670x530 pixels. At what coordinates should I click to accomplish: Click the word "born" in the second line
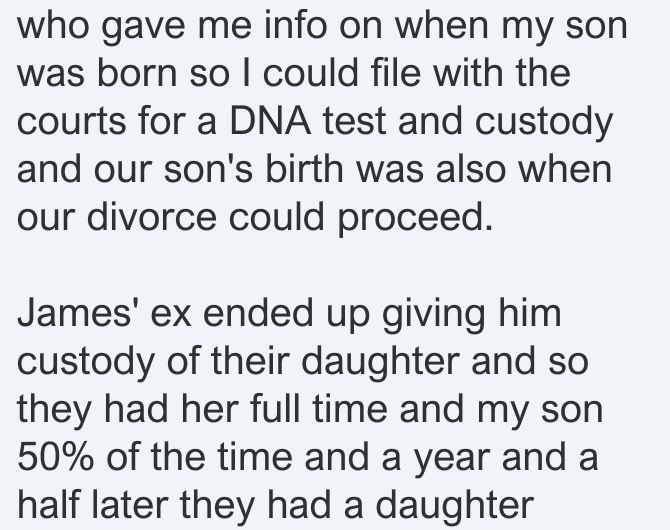(x=137, y=73)
